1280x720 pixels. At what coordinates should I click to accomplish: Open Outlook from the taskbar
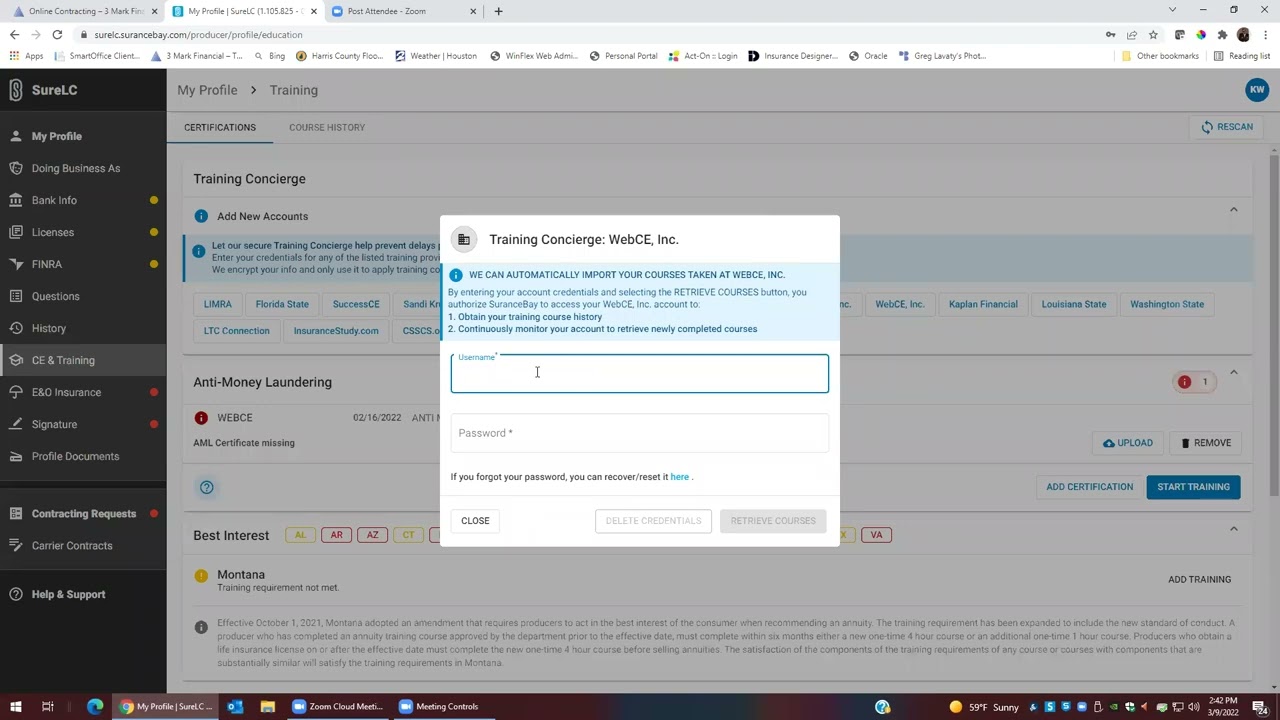(x=235, y=706)
